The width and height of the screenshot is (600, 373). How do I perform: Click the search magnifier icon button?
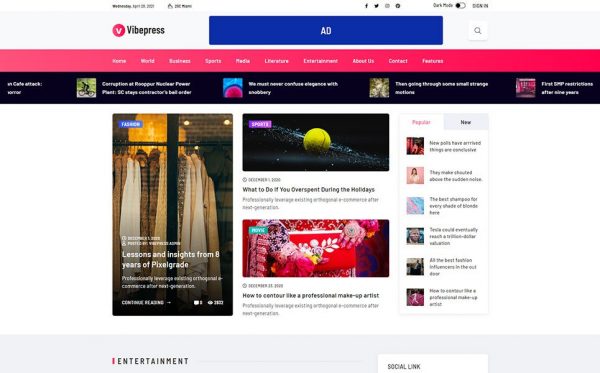click(x=478, y=31)
